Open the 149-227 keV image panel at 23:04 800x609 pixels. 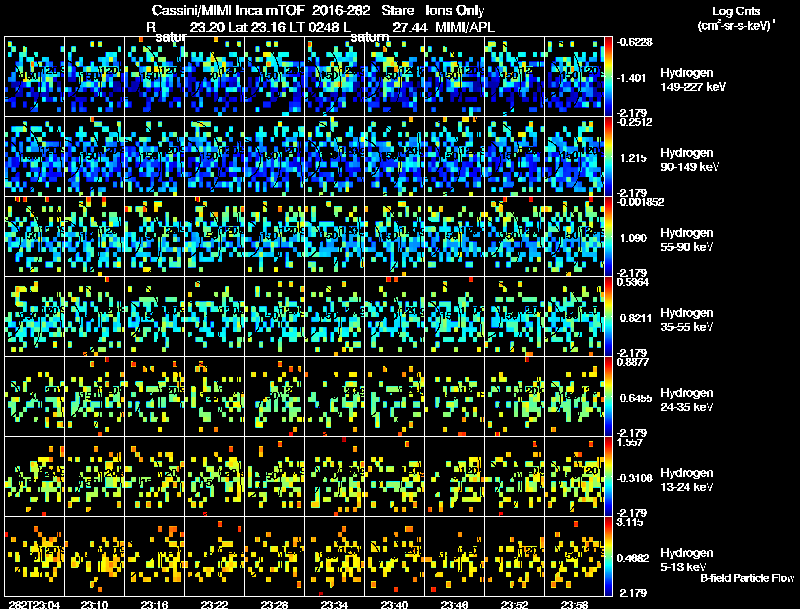(x=35, y=77)
